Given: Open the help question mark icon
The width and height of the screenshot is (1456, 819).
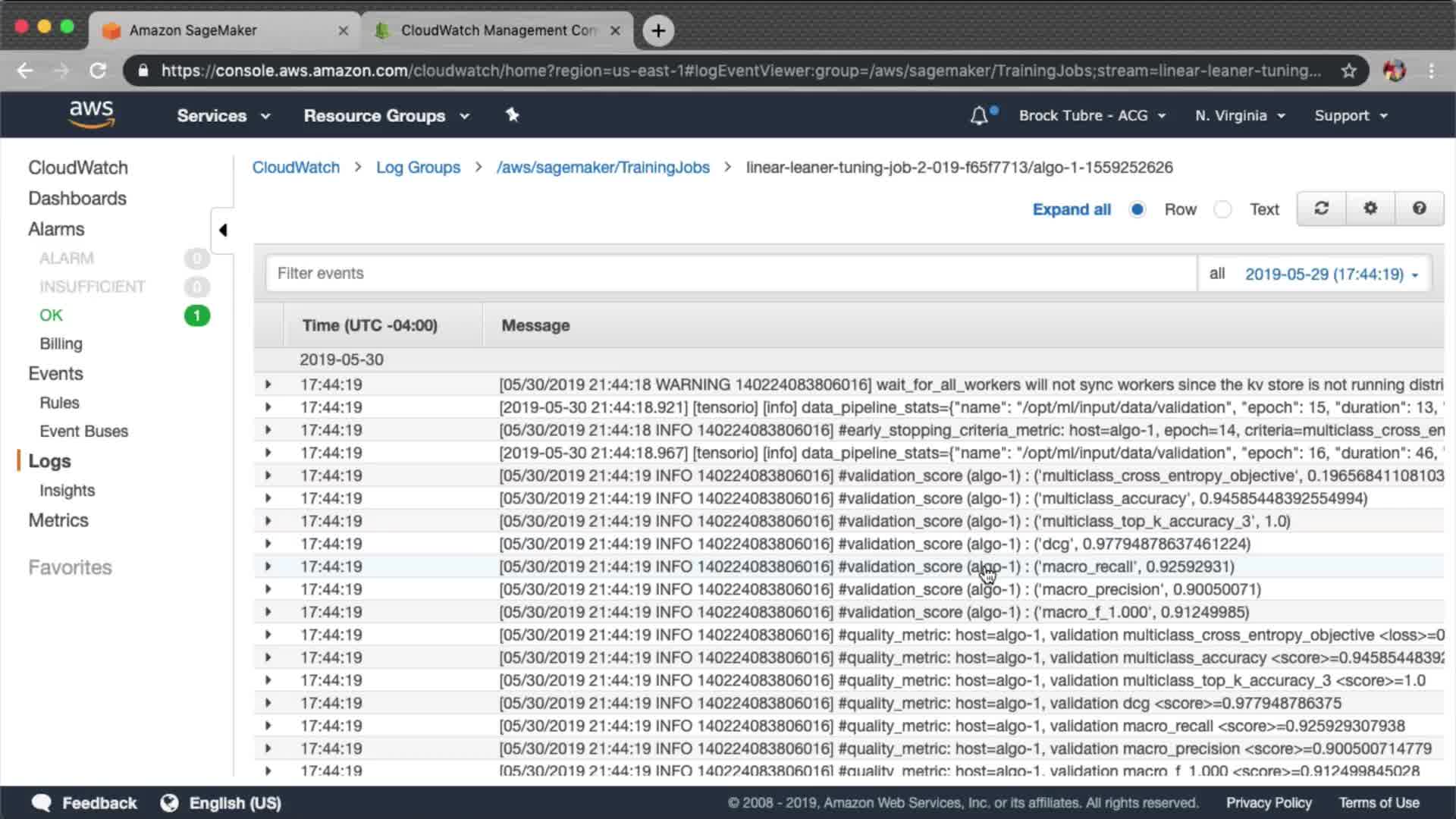Looking at the screenshot, I should point(1419,209).
